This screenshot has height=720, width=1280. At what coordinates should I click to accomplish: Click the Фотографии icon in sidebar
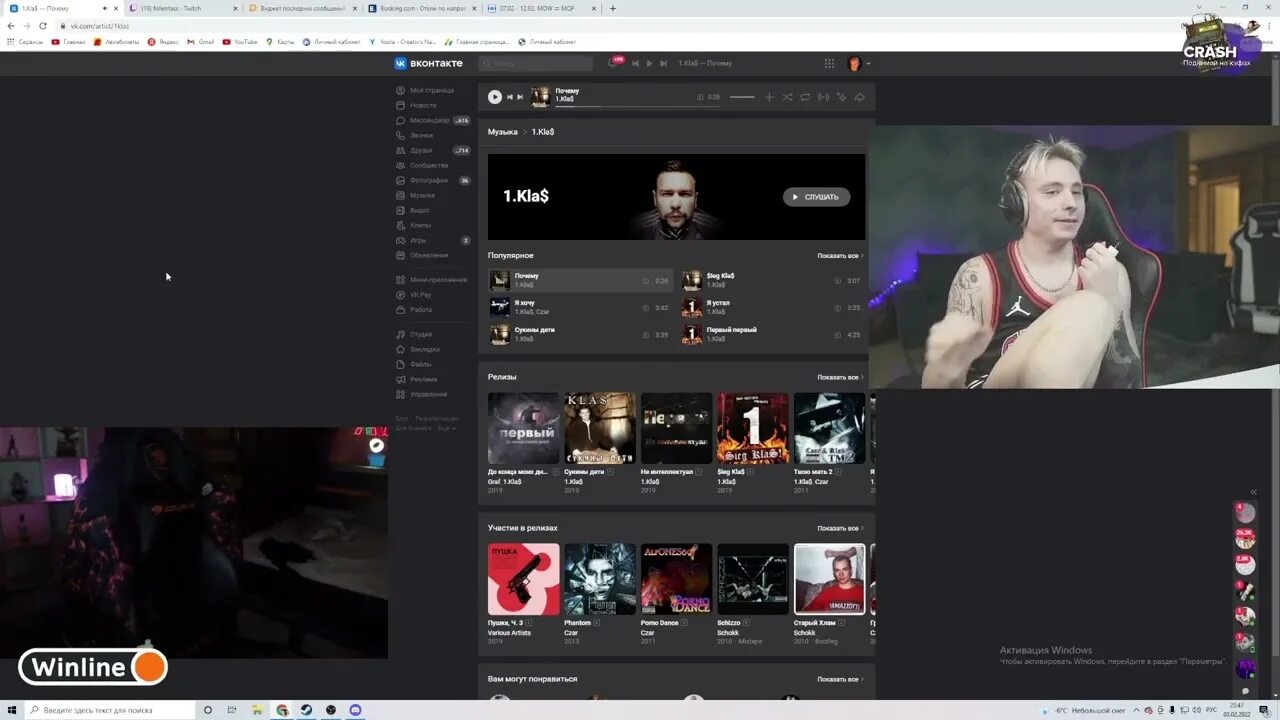pos(401,180)
